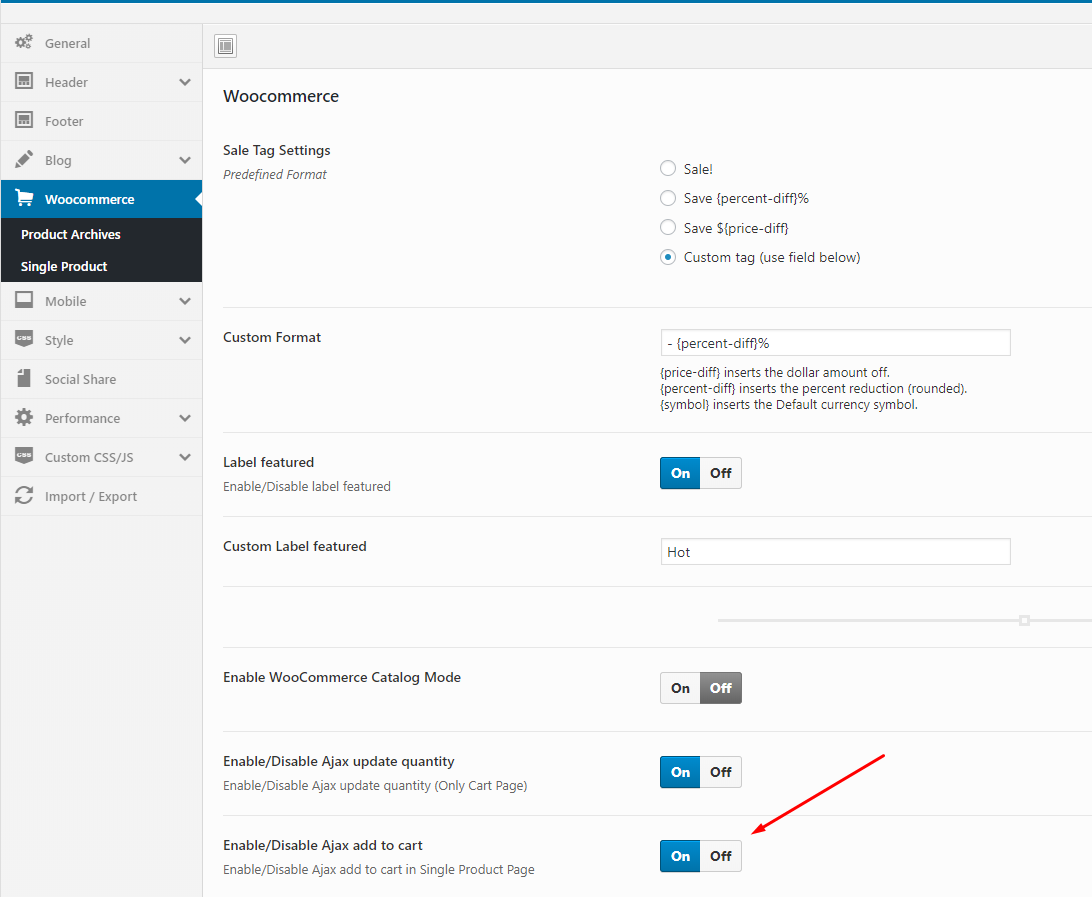Open the Product Archives submenu
This screenshot has height=897, width=1092.
pyautogui.click(x=71, y=234)
